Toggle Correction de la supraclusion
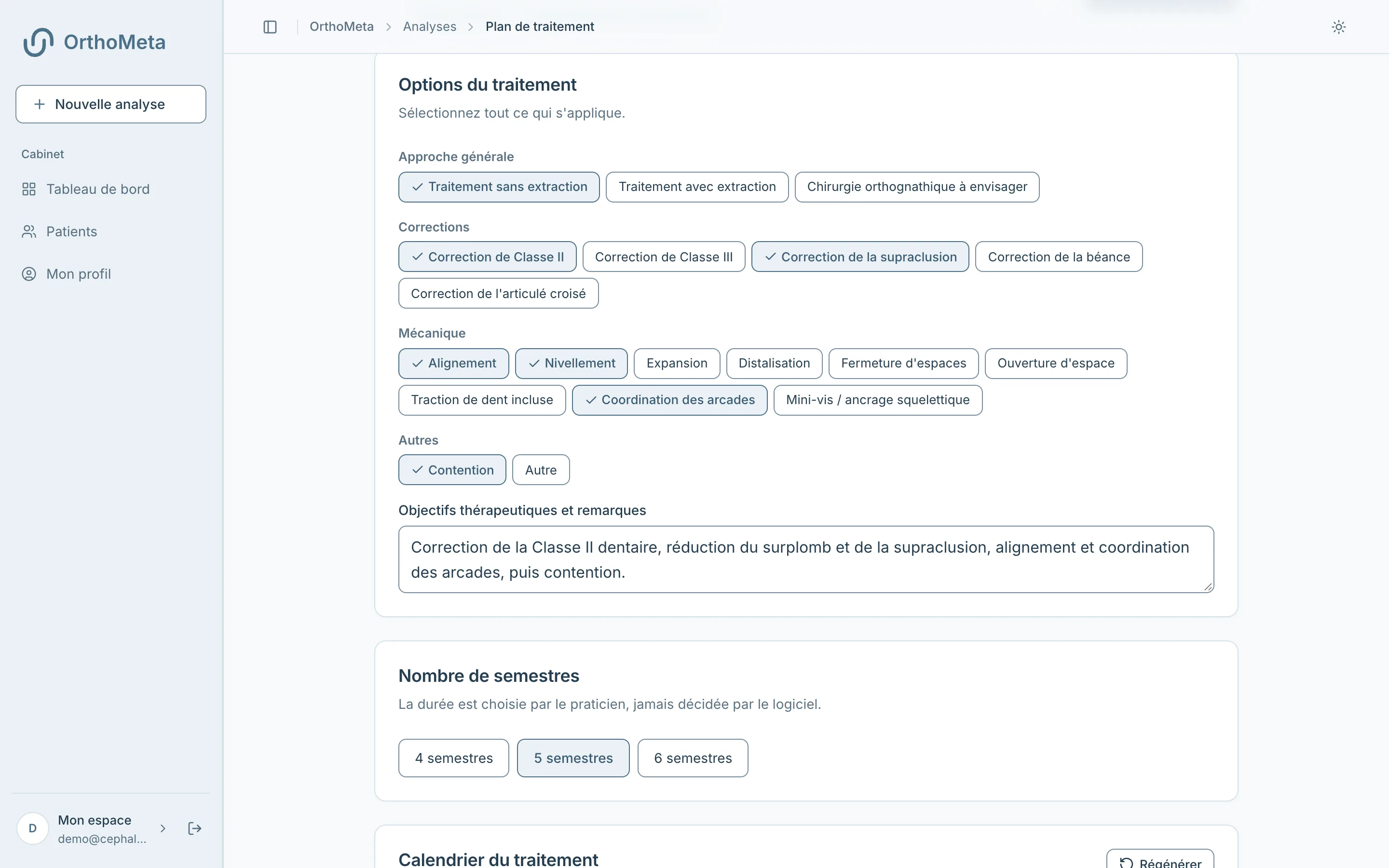Image resolution: width=1389 pixels, height=868 pixels. (860, 257)
